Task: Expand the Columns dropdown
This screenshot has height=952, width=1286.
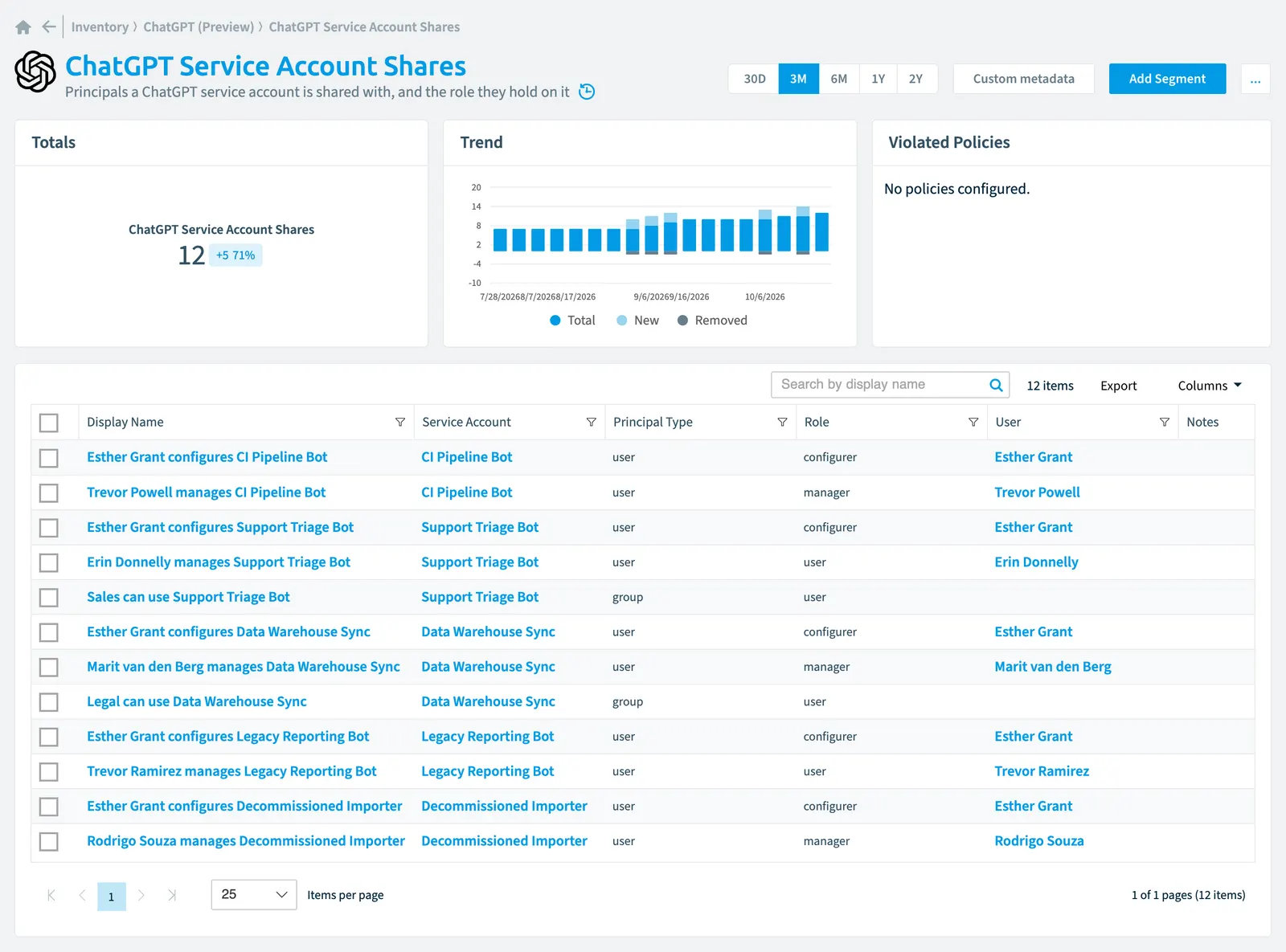Action: (x=1210, y=386)
